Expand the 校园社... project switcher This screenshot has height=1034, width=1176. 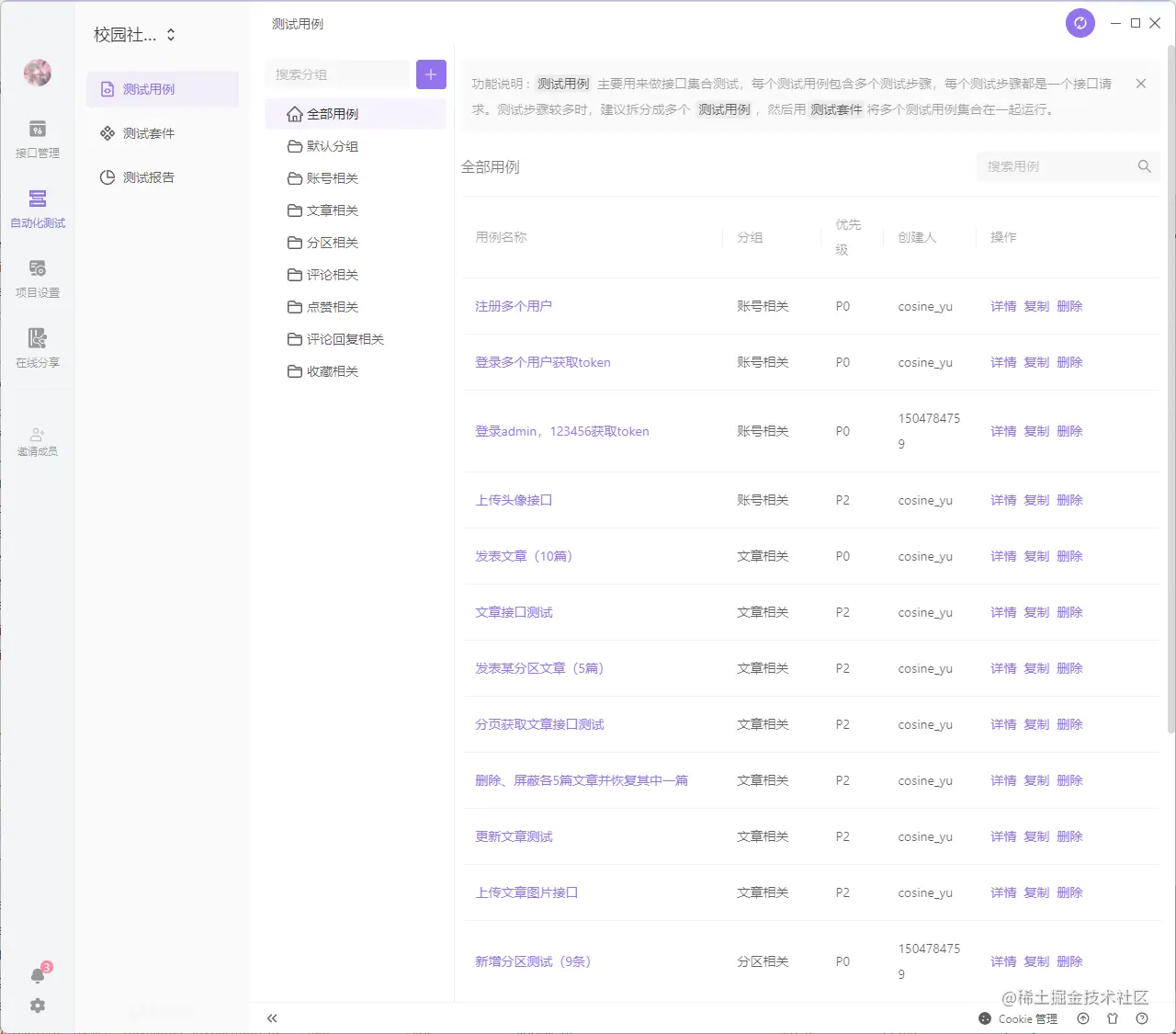pos(134,35)
